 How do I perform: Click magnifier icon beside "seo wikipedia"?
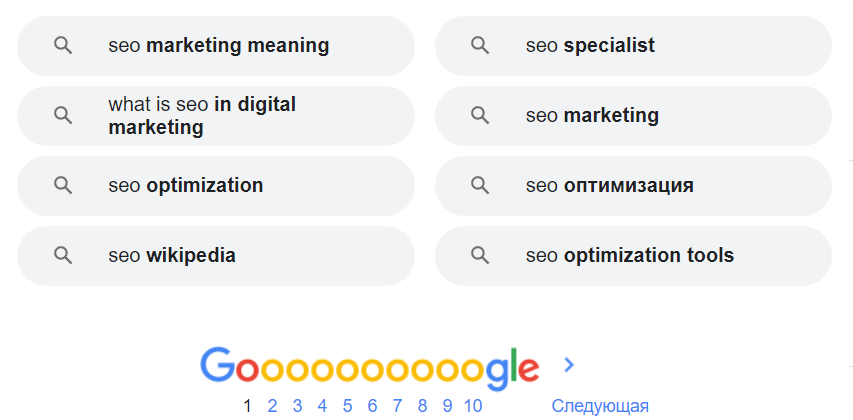tap(63, 256)
